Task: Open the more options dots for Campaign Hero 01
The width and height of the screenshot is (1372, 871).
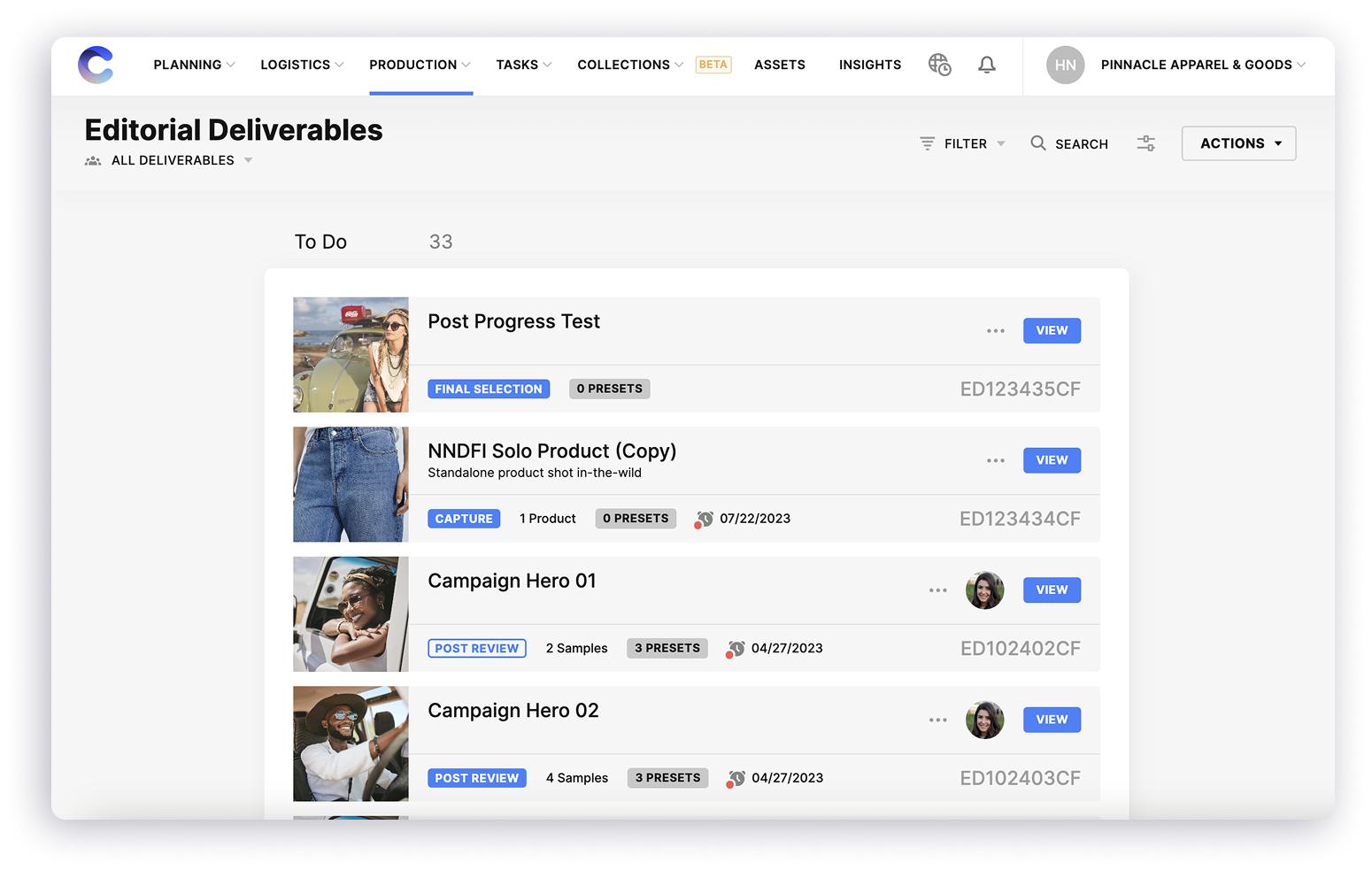Action: point(938,590)
